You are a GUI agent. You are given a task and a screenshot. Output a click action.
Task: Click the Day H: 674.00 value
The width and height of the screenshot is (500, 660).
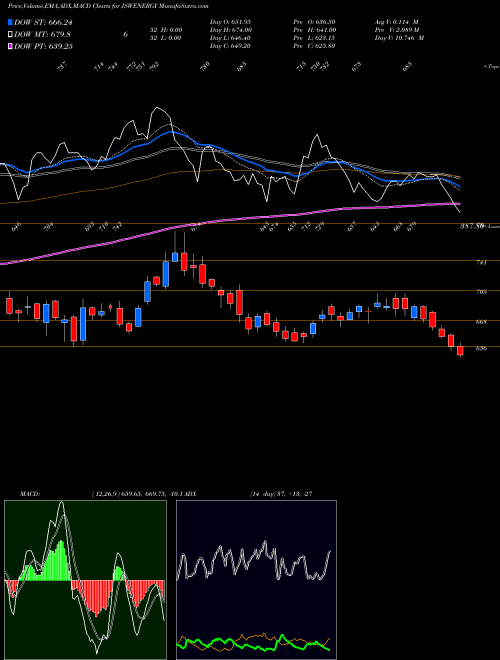(x=231, y=30)
